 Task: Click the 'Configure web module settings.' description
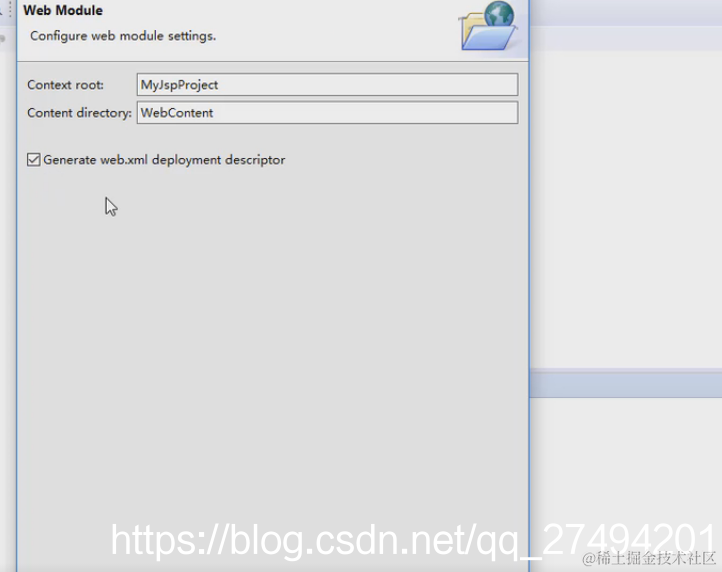pos(123,36)
